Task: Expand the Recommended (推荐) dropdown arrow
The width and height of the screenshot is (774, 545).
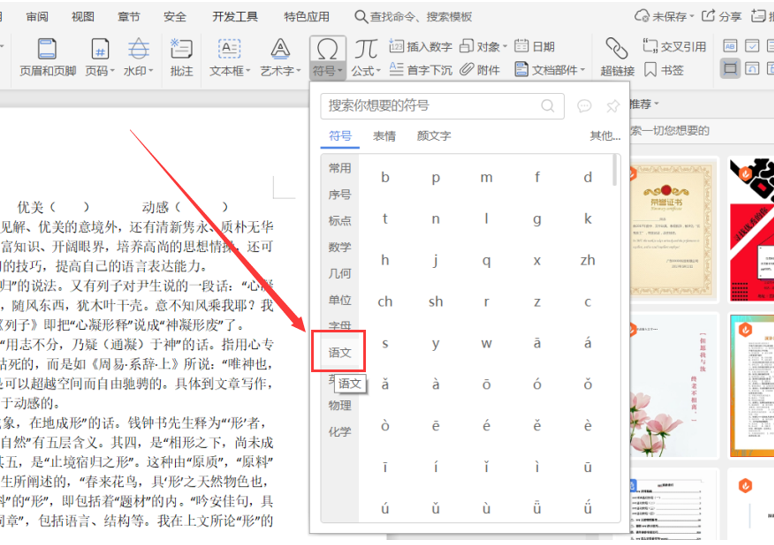Action: click(x=657, y=104)
